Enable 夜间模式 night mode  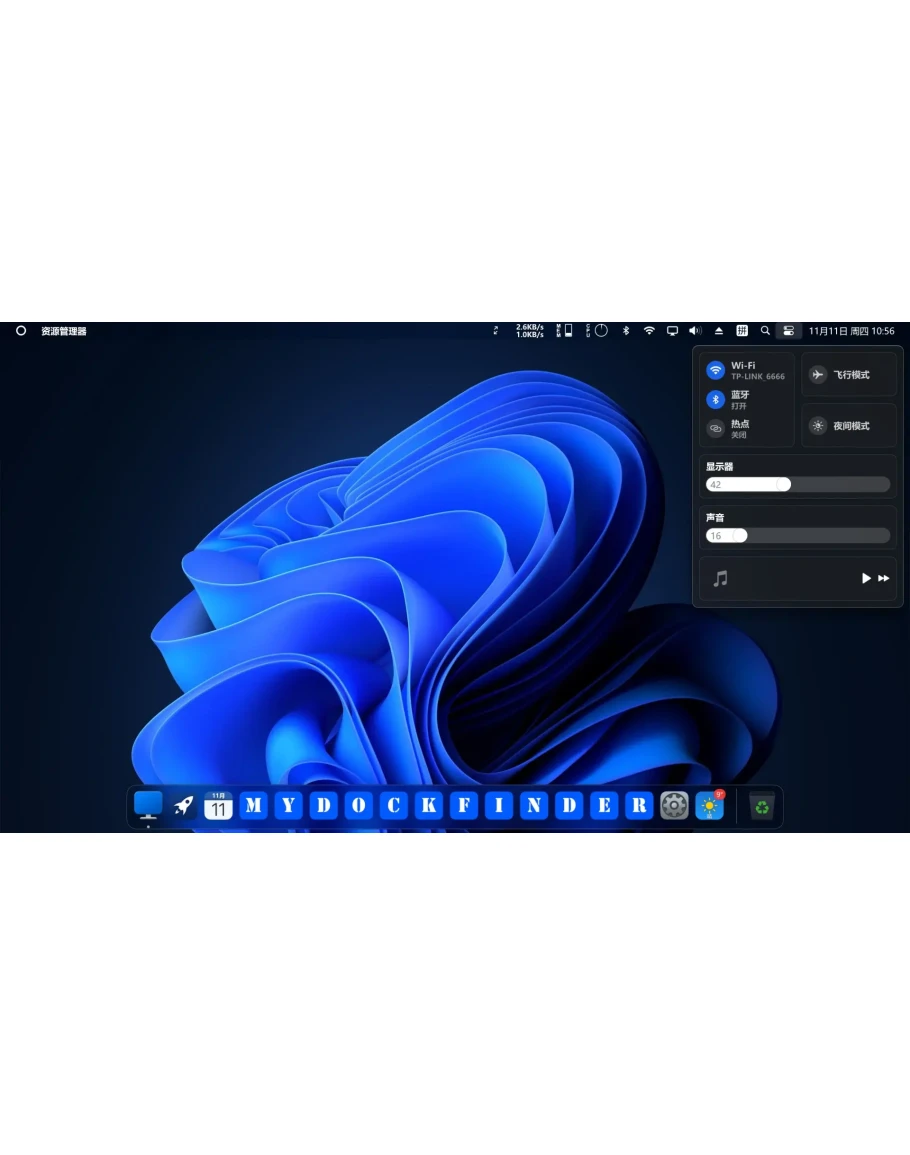[818, 426]
